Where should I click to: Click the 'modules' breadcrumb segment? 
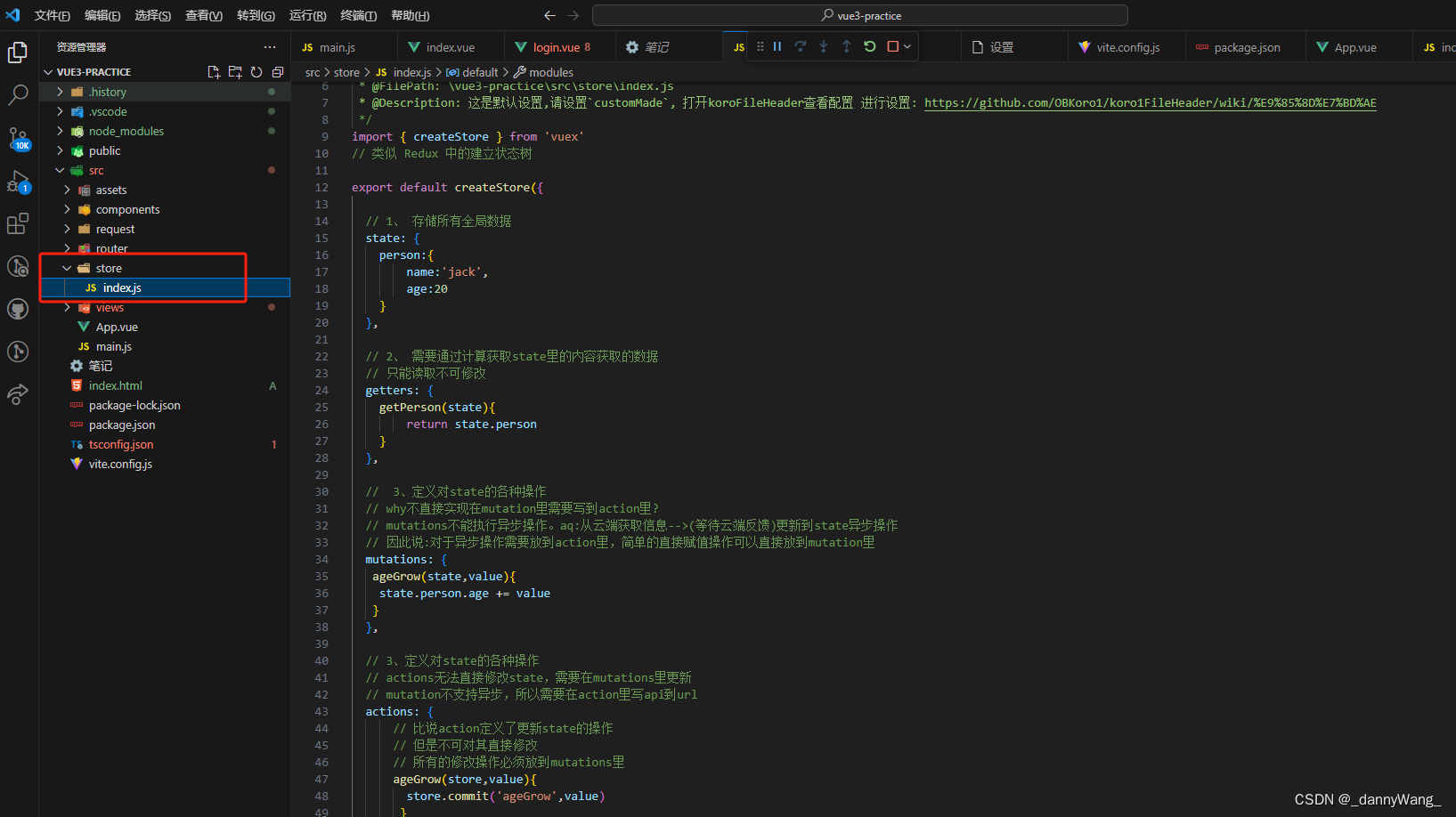tap(550, 72)
